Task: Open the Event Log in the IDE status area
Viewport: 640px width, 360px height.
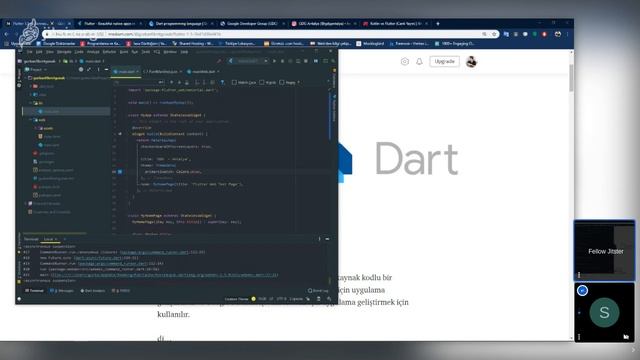Action: [x=318, y=291]
